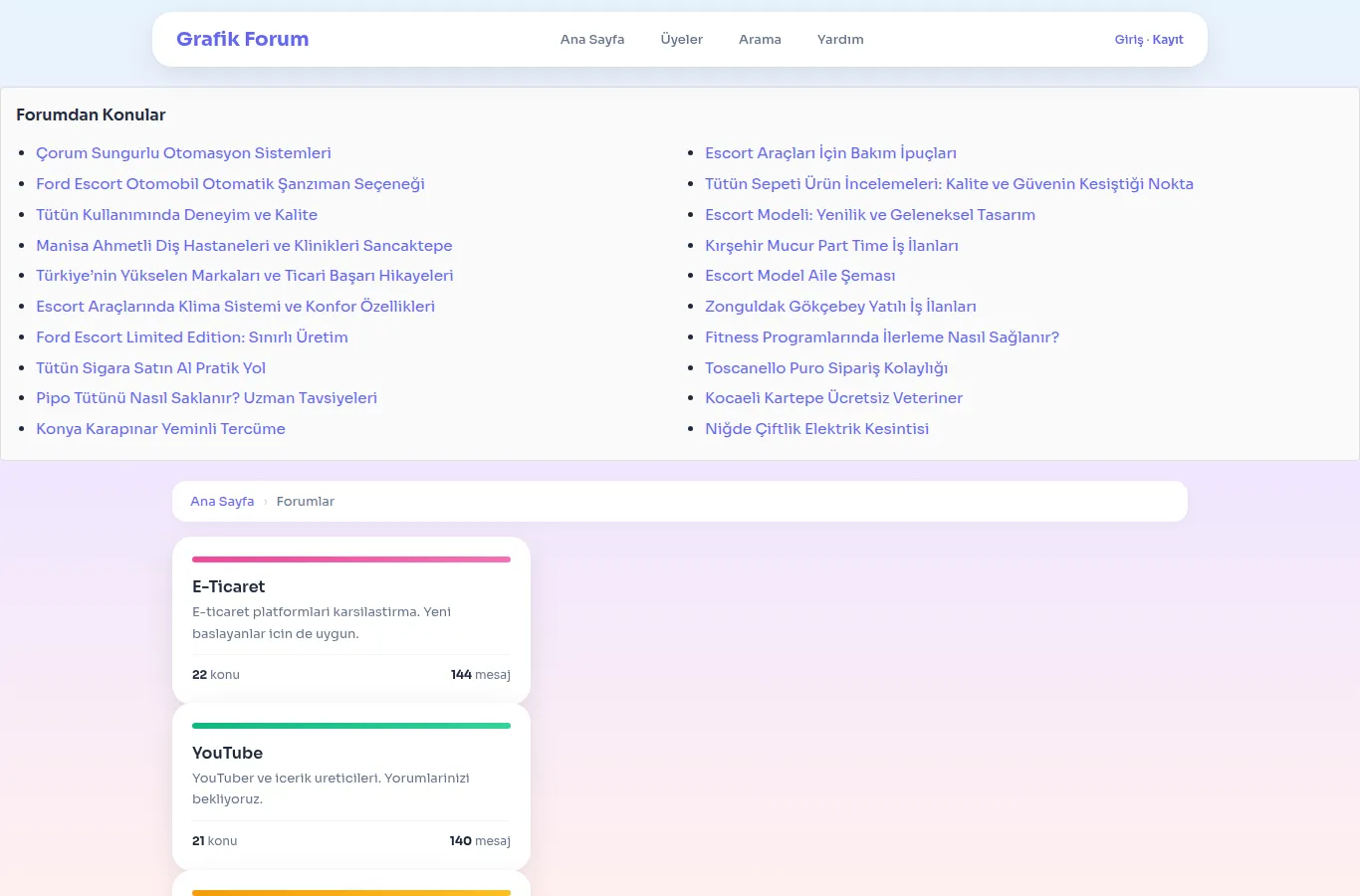Screen dimensions: 1360x896
Task: Click the Kayıt register link
Action: click(1168, 40)
